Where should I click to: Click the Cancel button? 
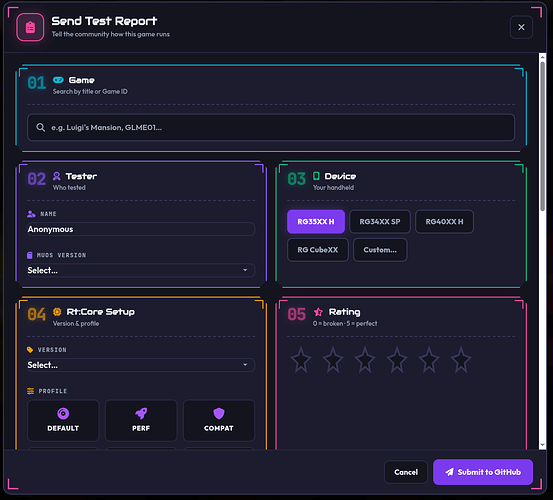(406, 472)
